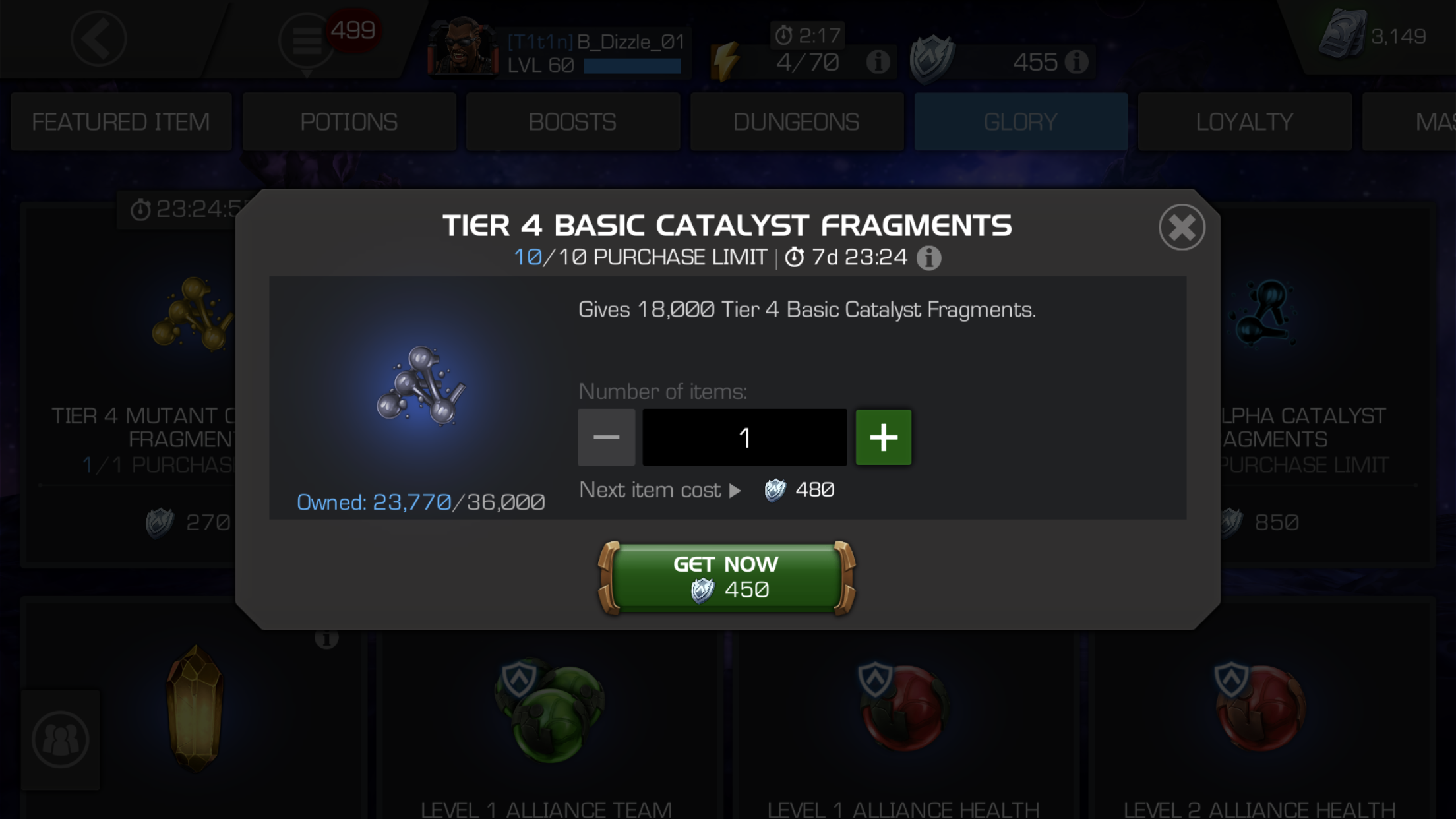Tap the next item cost arrow

[x=735, y=491]
